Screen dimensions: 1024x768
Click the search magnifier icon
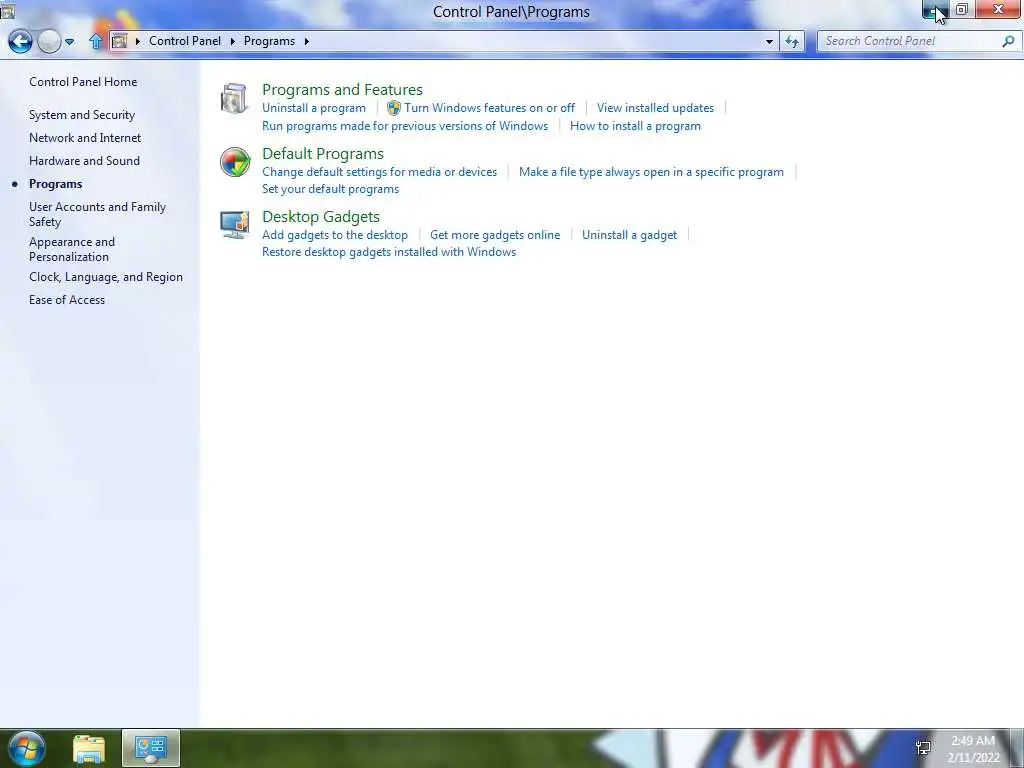pyautogui.click(x=1008, y=41)
